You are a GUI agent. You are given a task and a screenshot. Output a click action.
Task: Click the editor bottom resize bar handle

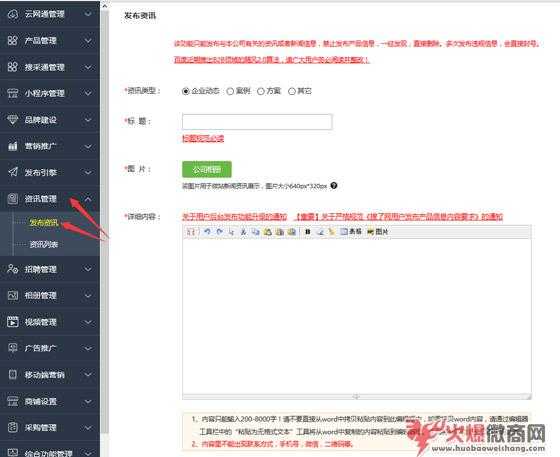[x=356, y=396]
